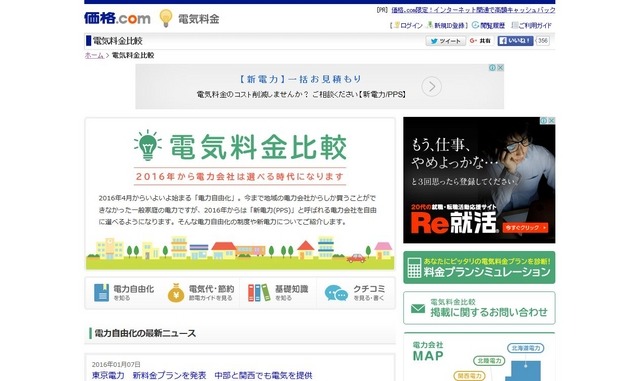The width and height of the screenshot is (640, 381).
Task: Select the 電気料金比較 hero banner title
Action: pos(258,147)
